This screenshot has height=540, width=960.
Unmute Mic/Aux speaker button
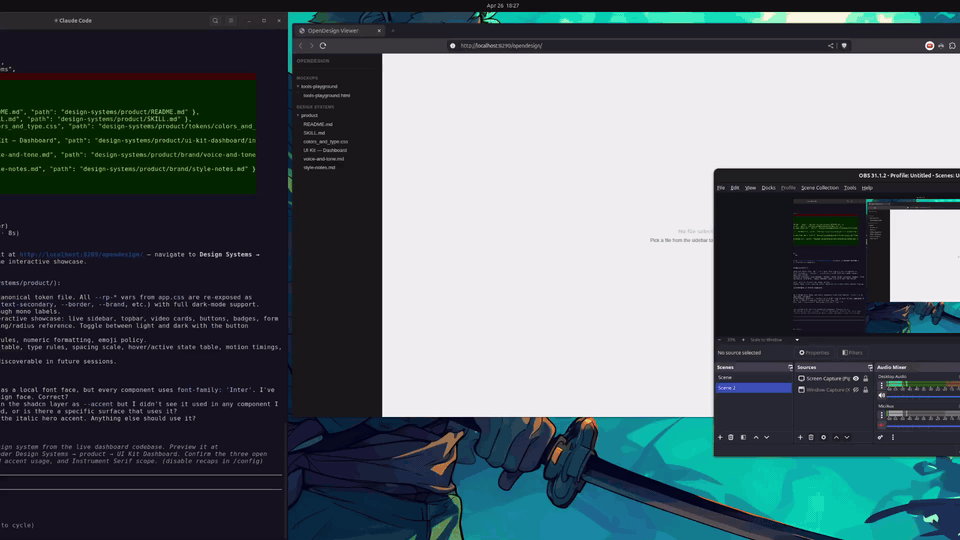click(x=882, y=425)
